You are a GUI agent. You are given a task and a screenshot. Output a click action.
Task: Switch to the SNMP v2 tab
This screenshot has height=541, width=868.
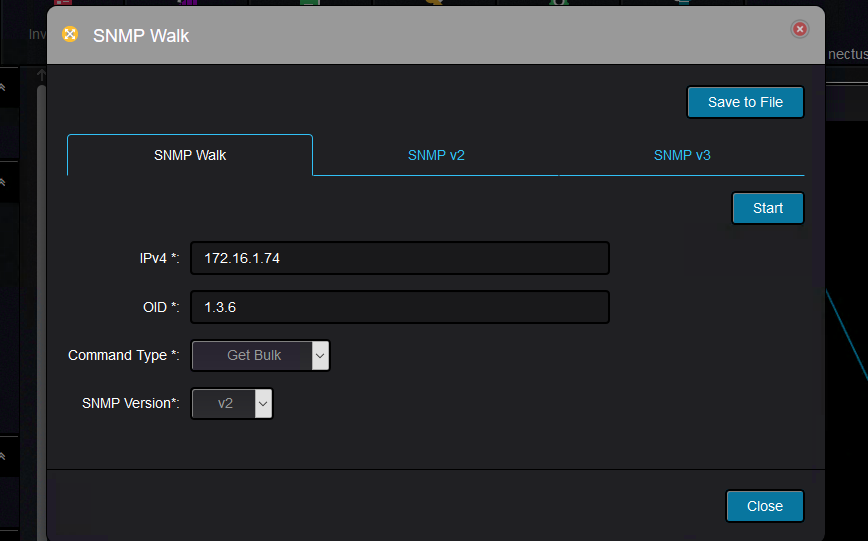pos(436,155)
